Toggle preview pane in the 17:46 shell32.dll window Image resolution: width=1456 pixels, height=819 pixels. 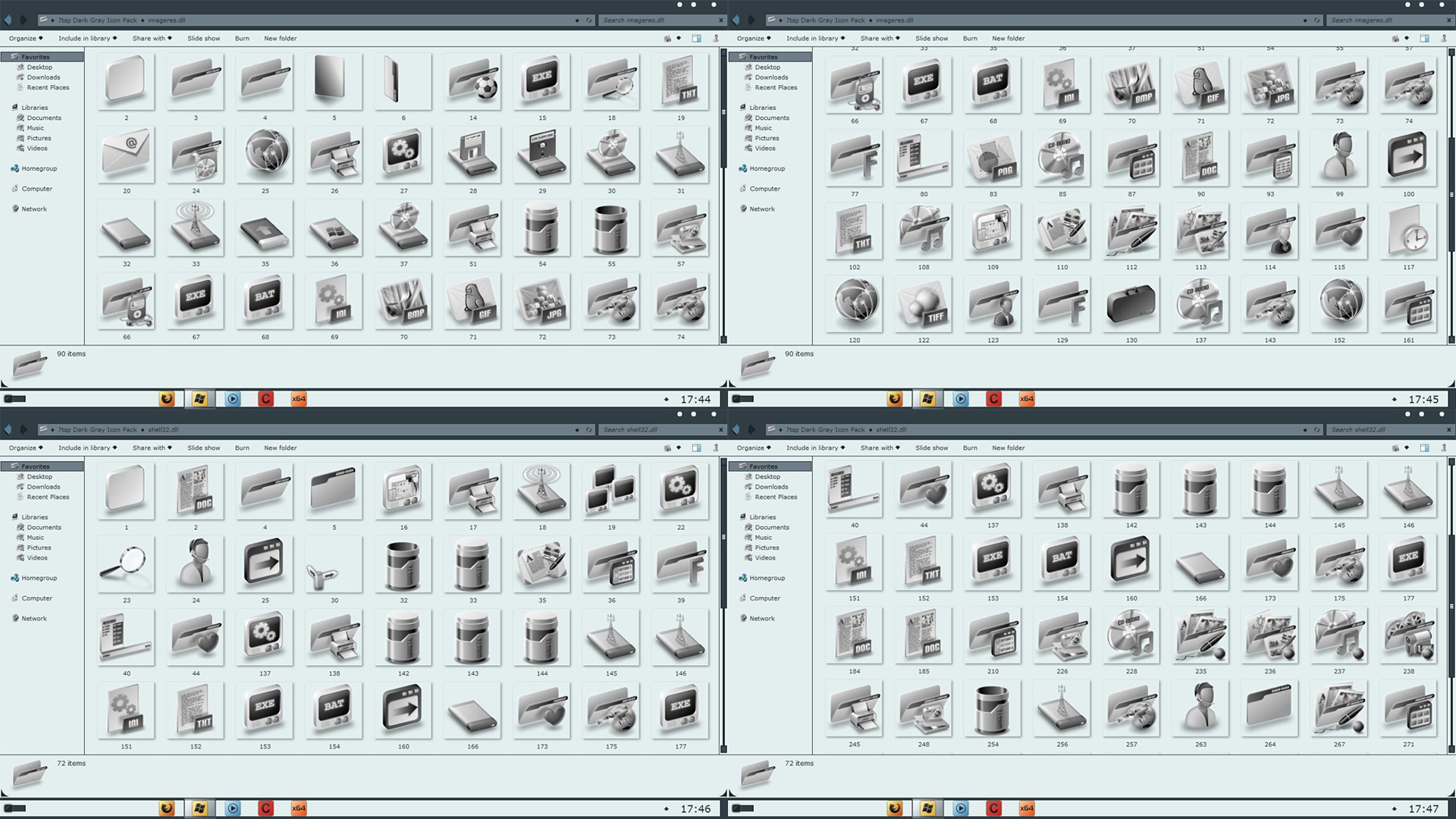click(x=696, y=448)
